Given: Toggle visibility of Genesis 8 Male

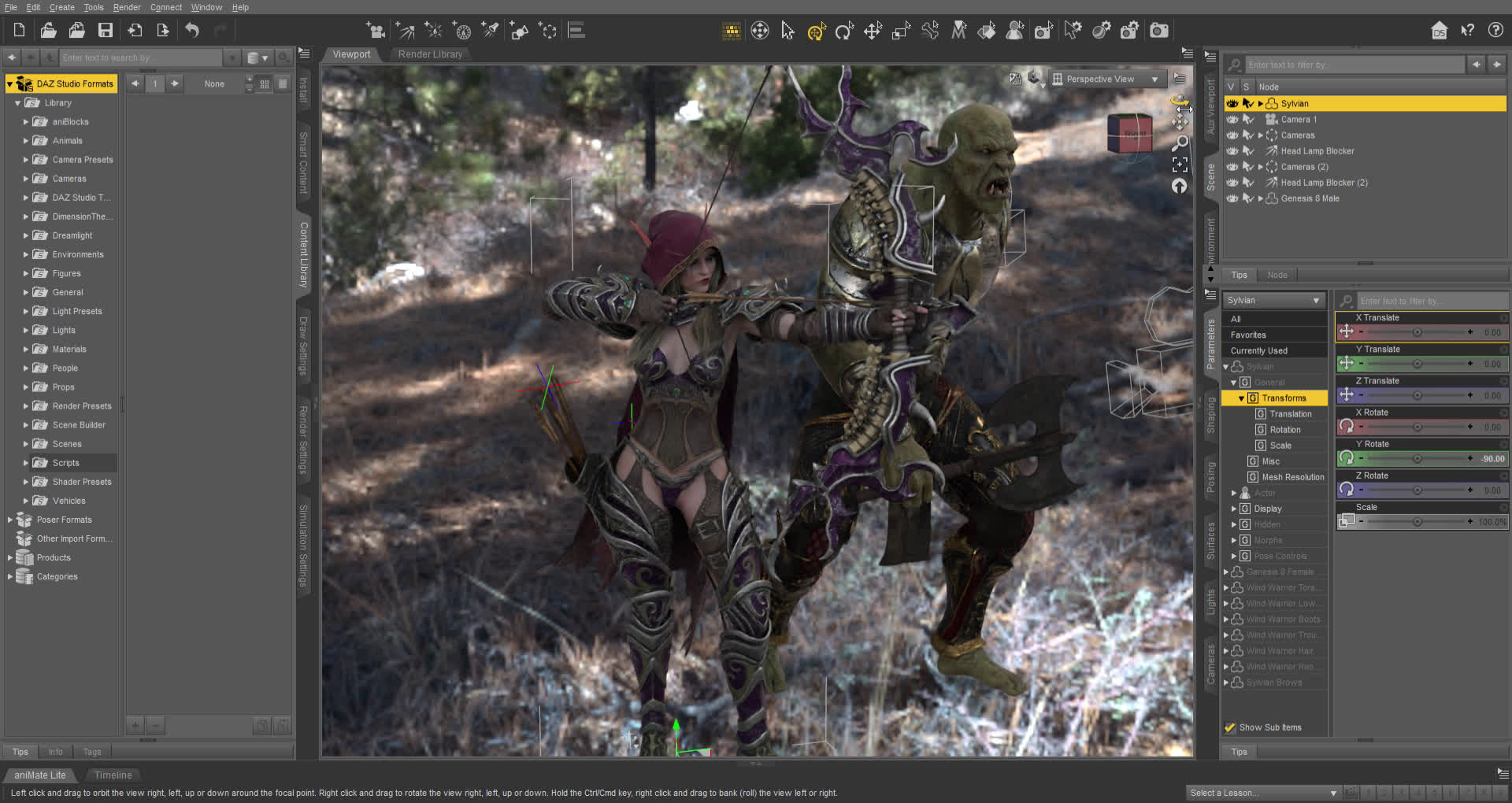Looking at the screenshot, I should [x=1232, y=198].
